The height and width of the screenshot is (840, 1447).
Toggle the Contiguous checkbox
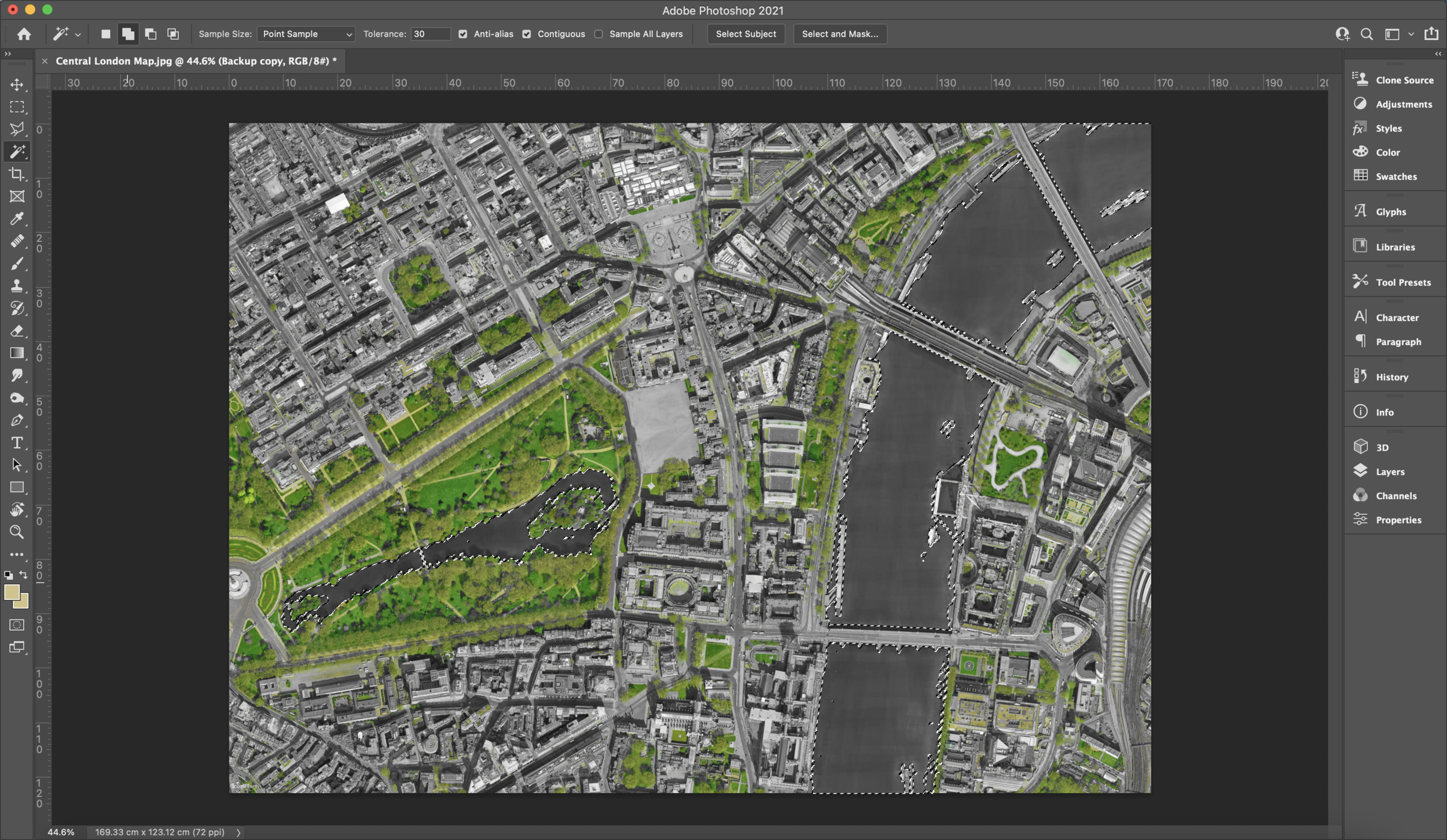point(526,34)
